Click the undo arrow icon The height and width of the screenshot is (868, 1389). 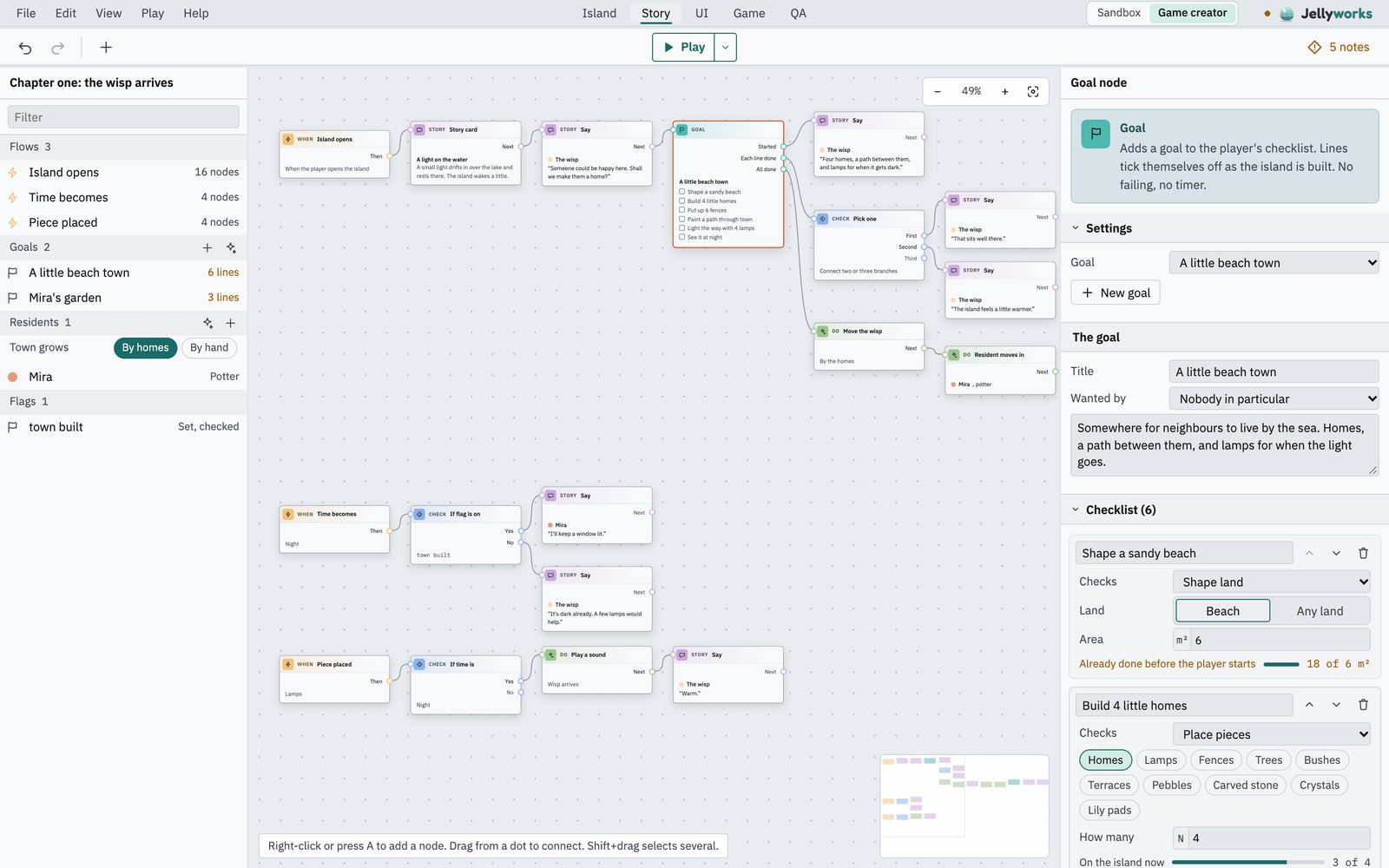pos(25,48)
